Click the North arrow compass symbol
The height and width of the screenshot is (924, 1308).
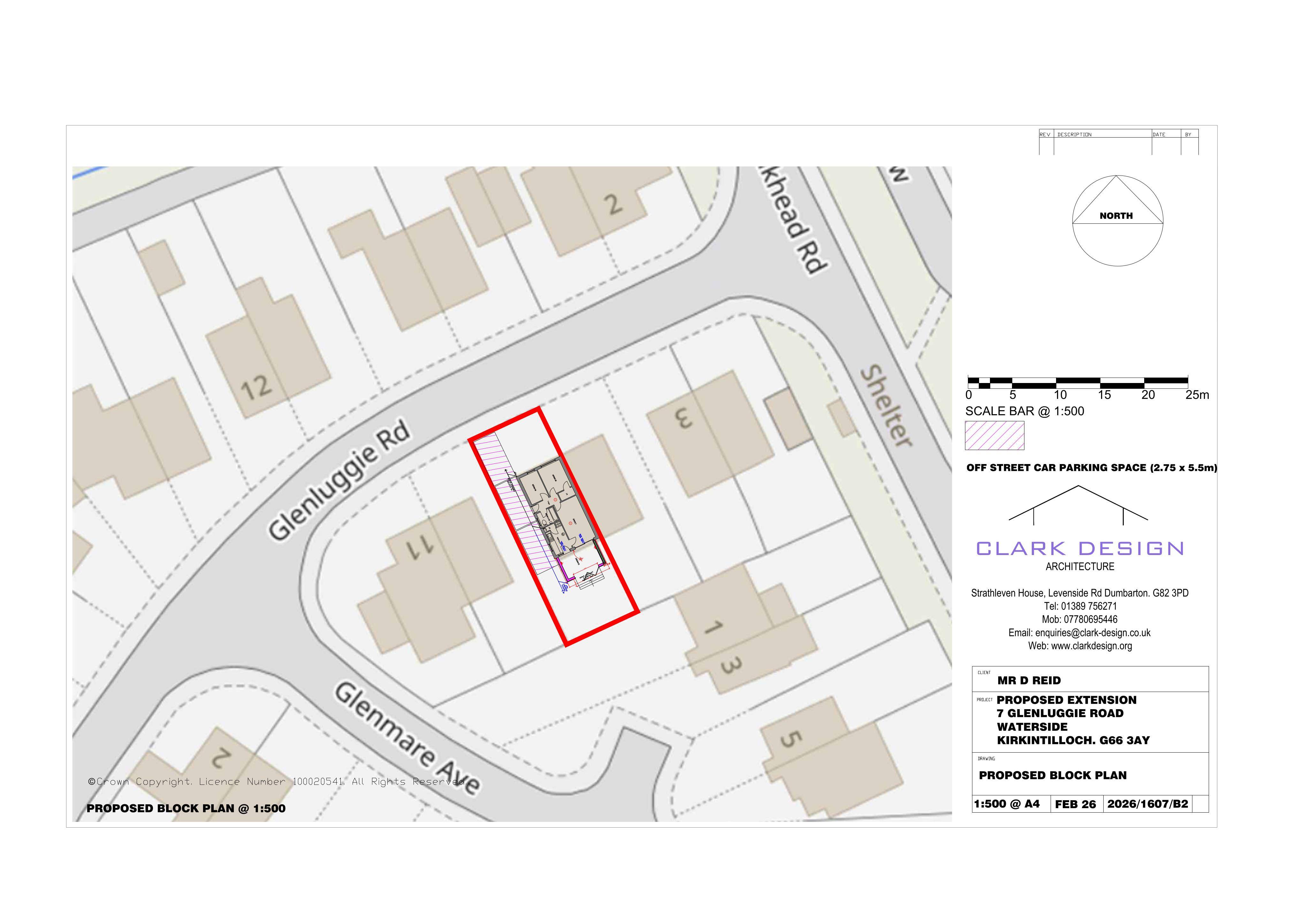coord(1117,221)
